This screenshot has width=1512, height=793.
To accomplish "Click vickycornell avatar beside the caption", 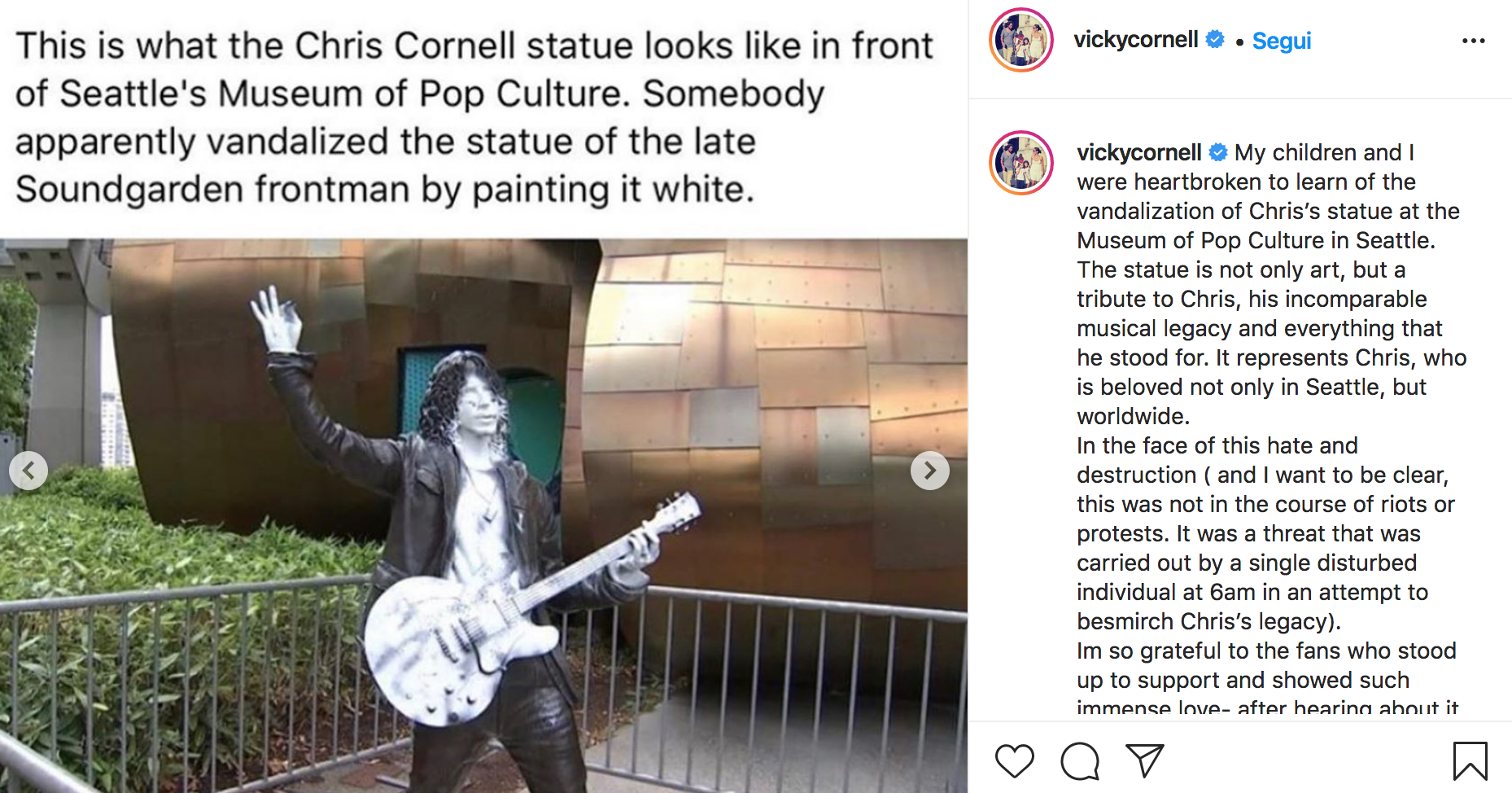I will [x=1021, y=163].
